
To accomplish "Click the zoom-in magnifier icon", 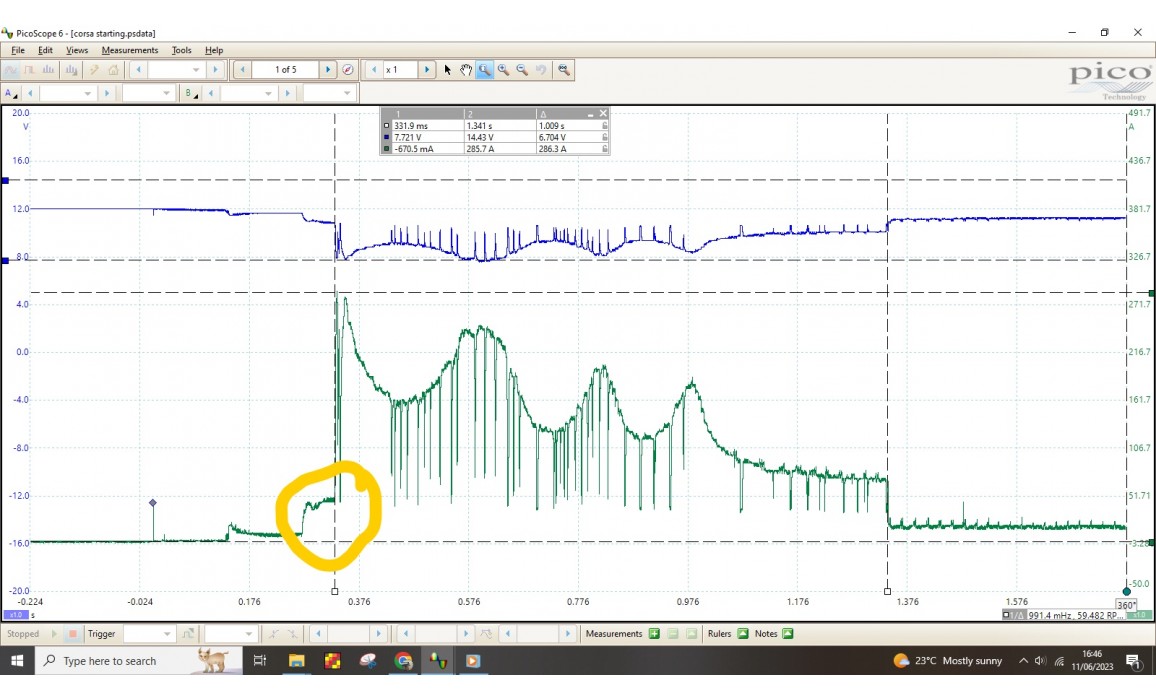I will coord(503,70).
